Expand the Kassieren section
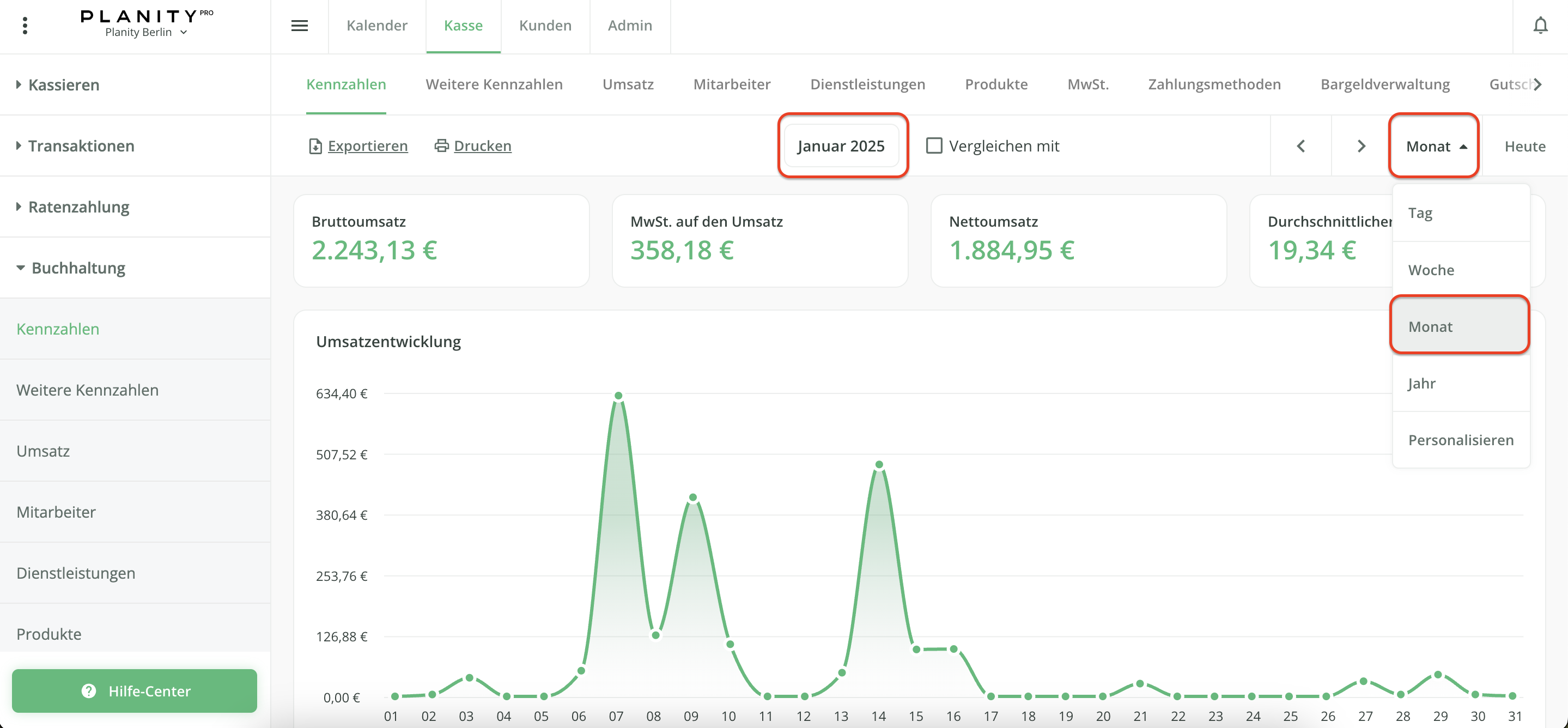This screenshot has width=1568, height=728. [135, 84]
